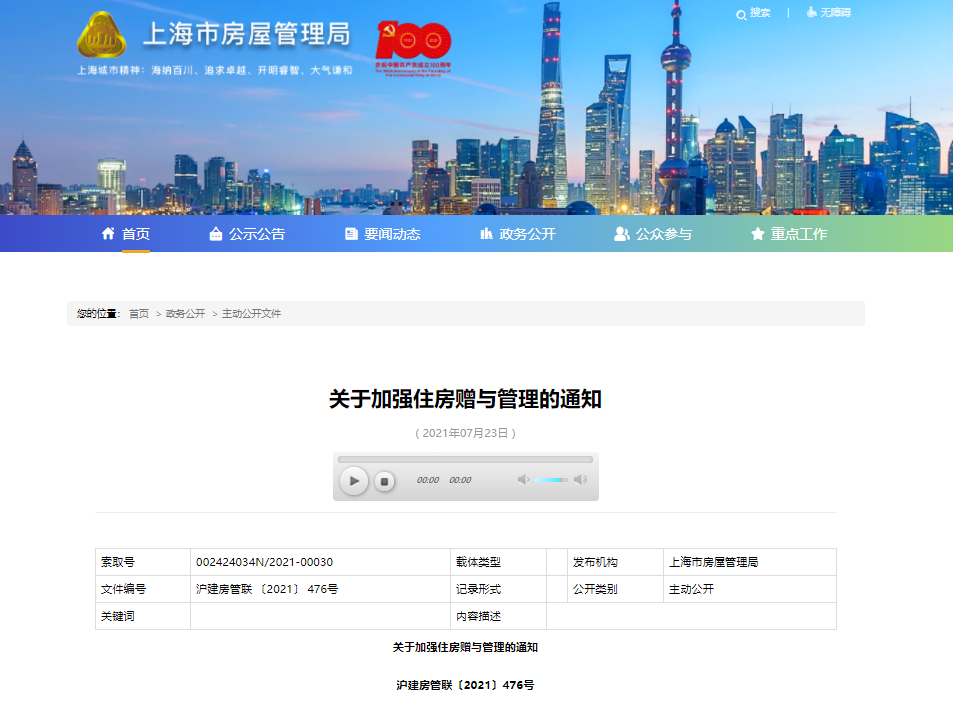Click the bar chart icon beside 政务公开
The height and width of the screenshot is (708, 953).
(487, 234)
